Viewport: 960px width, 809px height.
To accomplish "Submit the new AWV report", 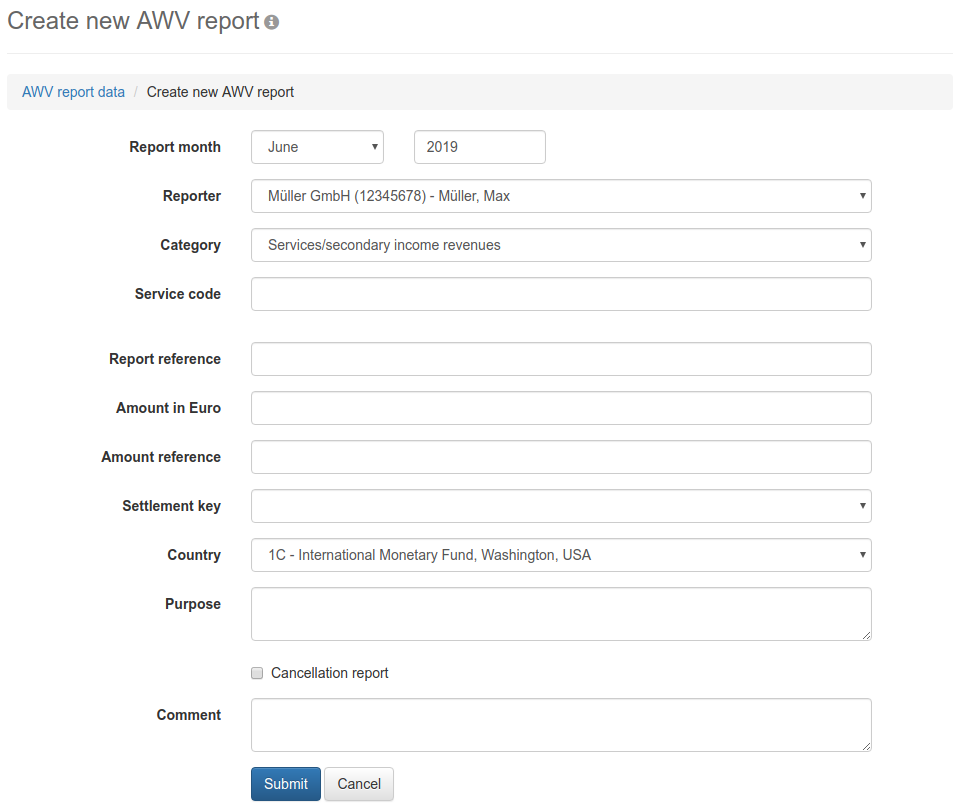I will coord(285,784).
